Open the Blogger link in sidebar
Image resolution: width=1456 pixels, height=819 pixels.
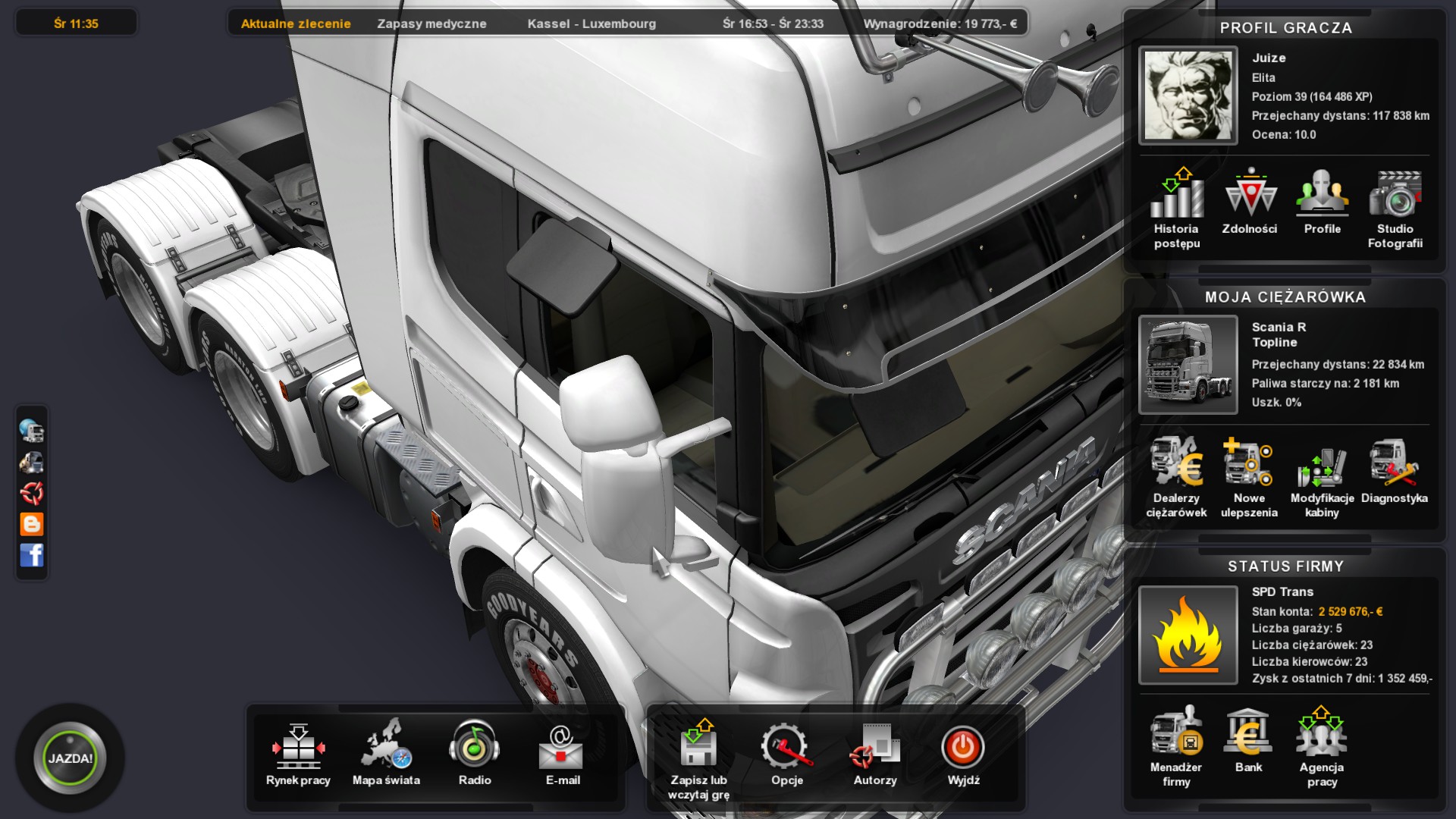32,524
